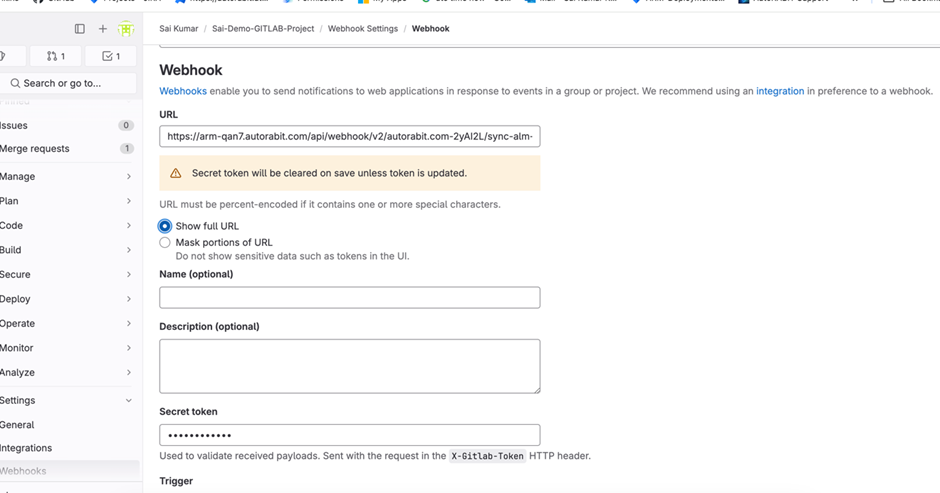Viewport: 940px width, 493px height.
Task: Click the plus create new icon
Action: [x=102, y=29]
